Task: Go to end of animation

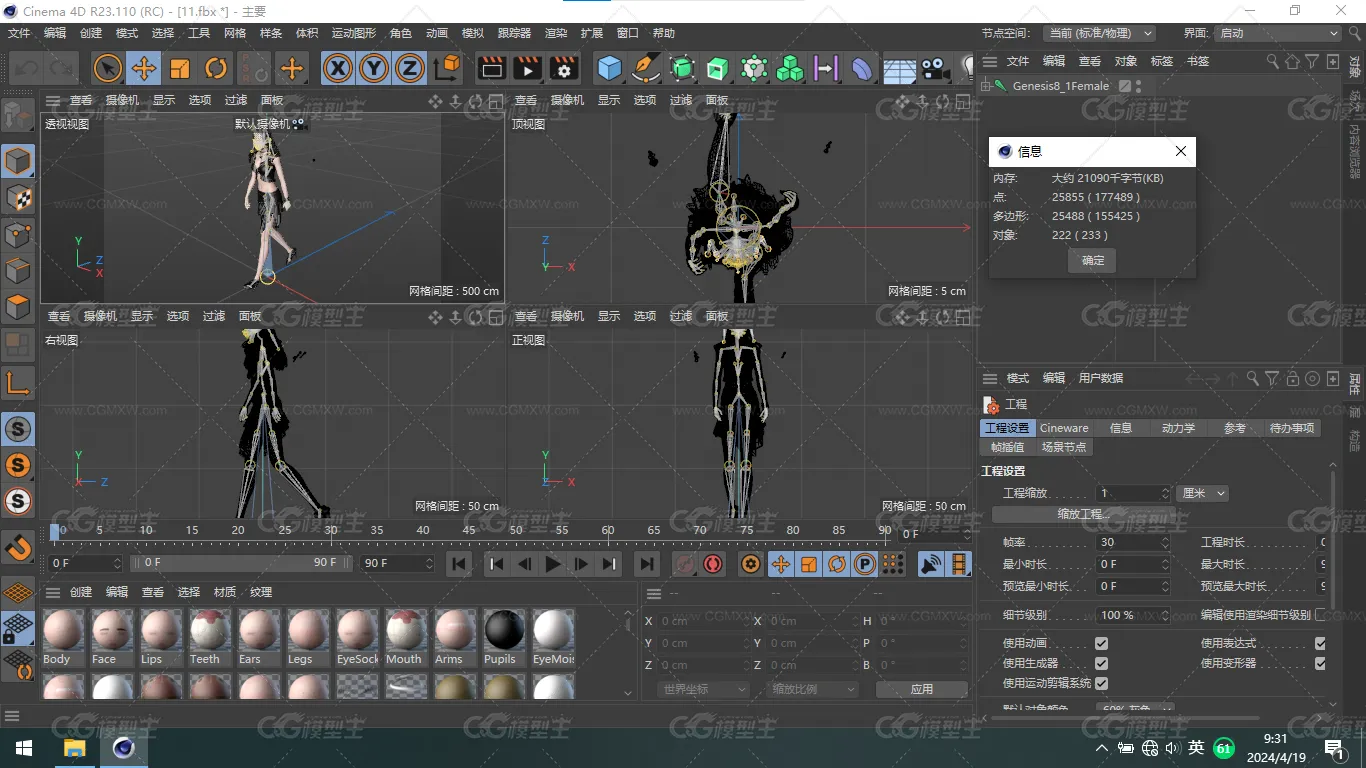Action: [x=647, y=564]
